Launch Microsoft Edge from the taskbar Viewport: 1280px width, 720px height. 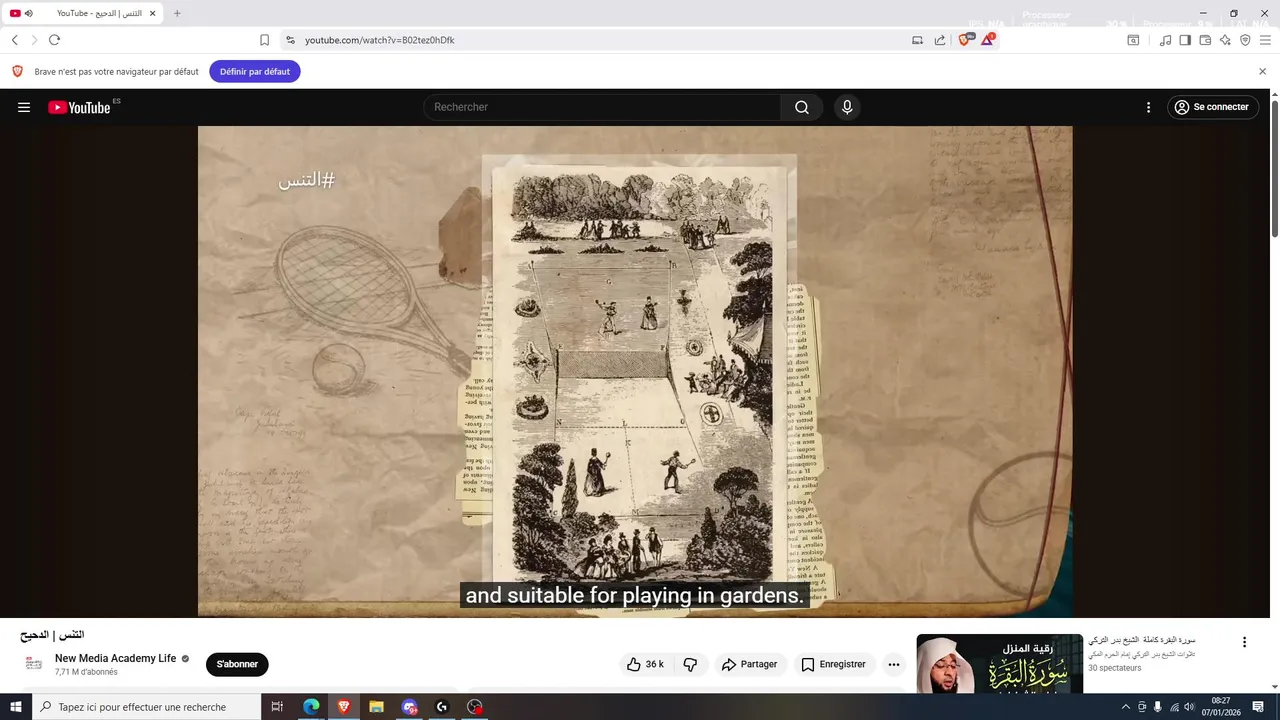click(x=311, y=707)
